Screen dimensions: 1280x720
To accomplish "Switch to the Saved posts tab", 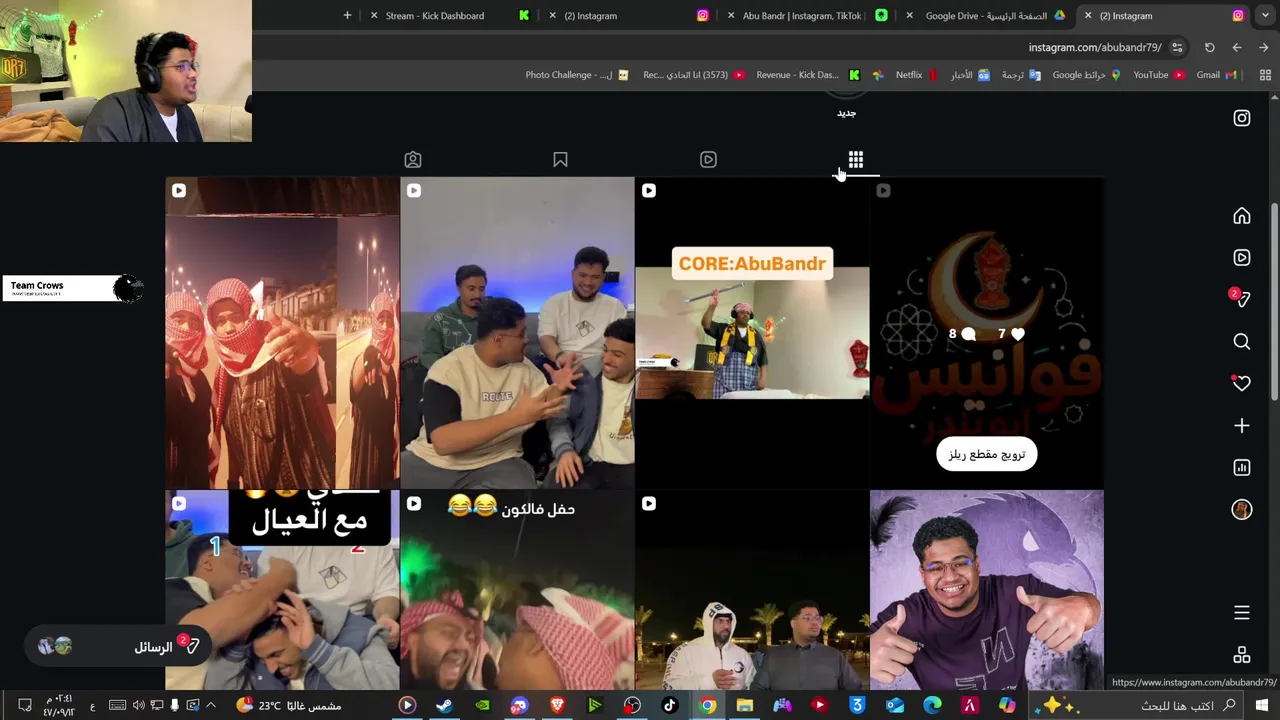I will 560,160.
